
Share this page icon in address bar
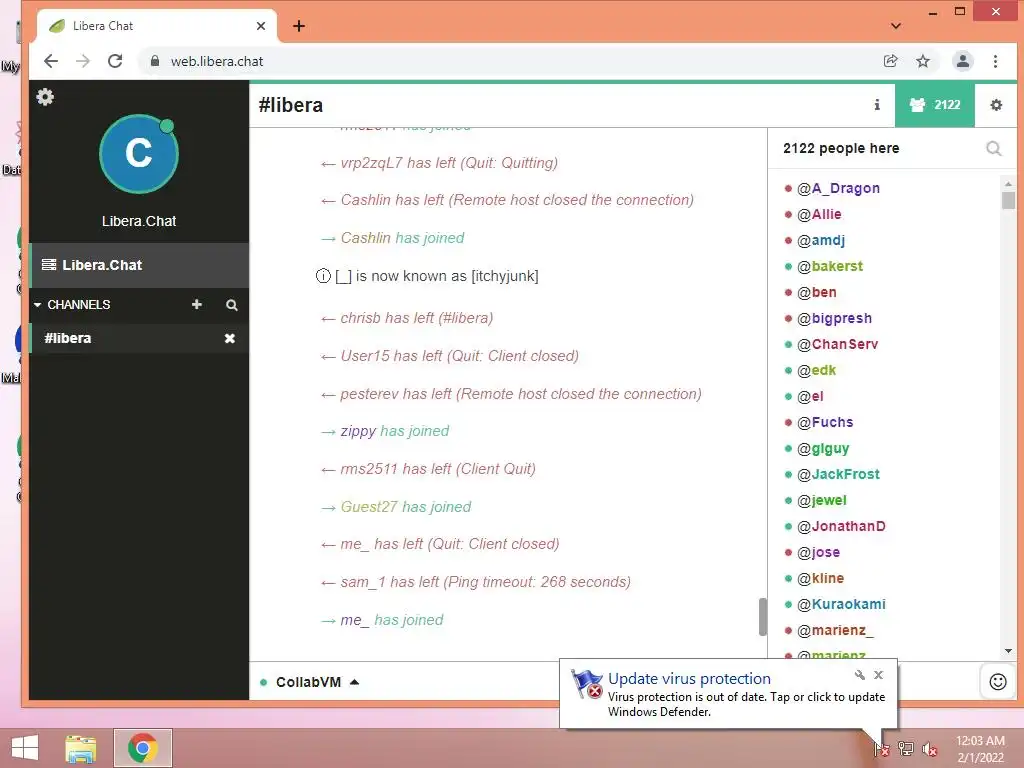tap(890, 61)
